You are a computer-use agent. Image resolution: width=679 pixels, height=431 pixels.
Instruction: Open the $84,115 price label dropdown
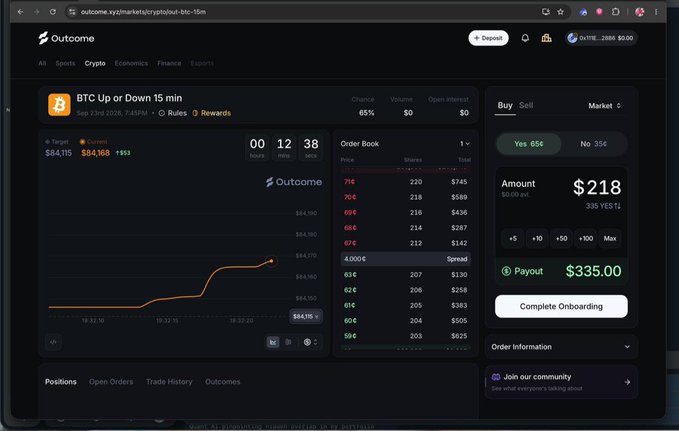[x=306, y=317]
